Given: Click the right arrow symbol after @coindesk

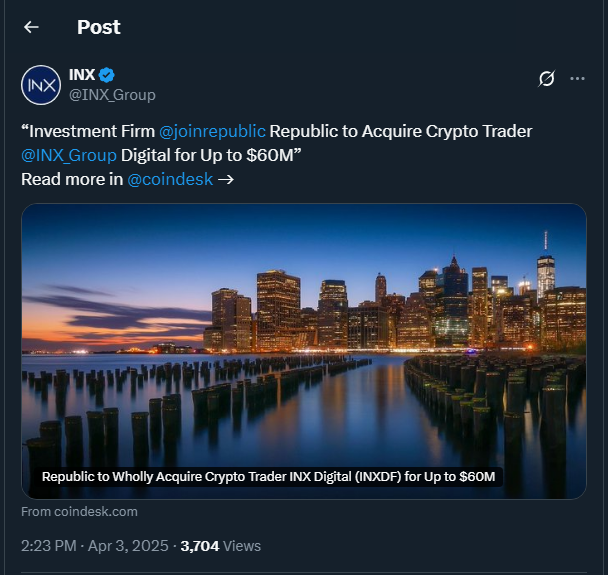Looking at the screenshot, I should click(226, 180).
